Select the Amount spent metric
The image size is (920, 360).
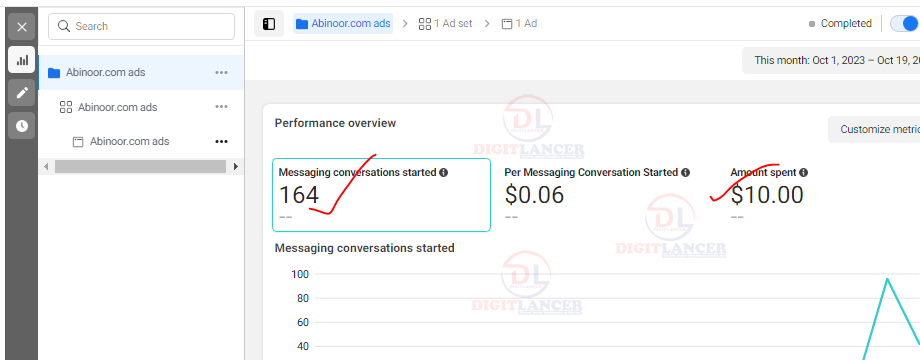point(769,195)
